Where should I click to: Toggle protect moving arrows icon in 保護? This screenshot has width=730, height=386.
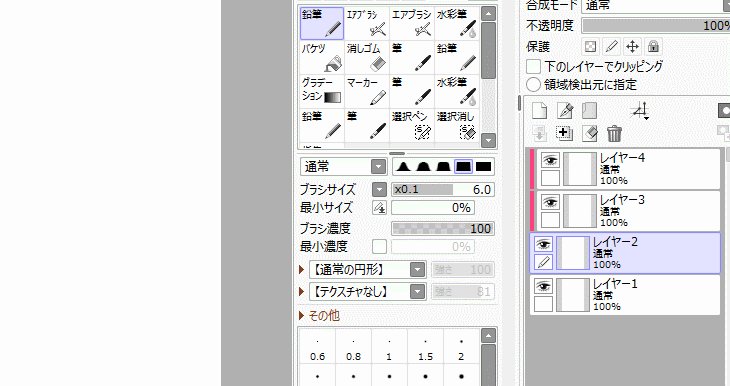632,47
